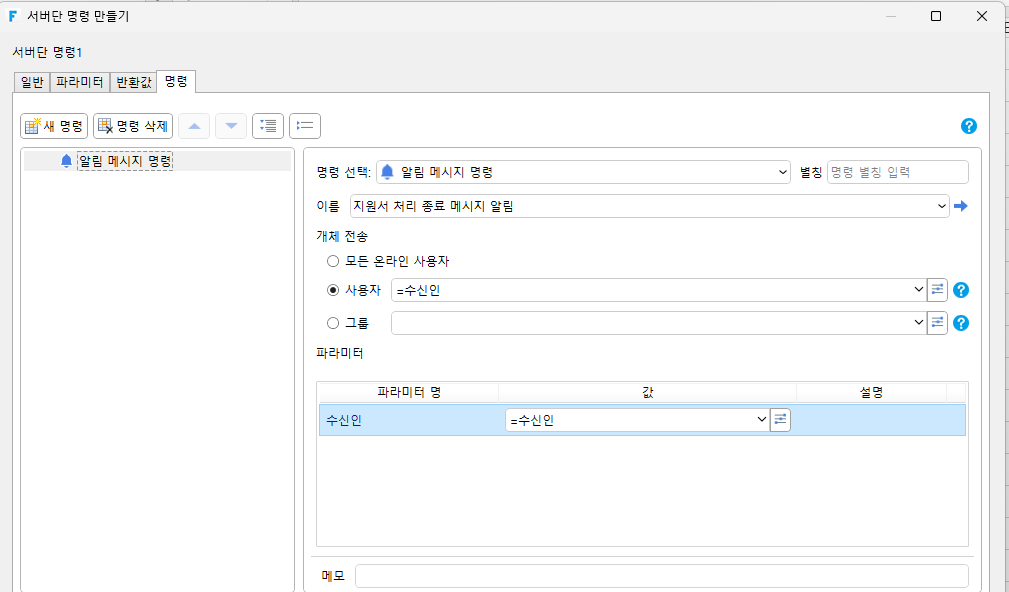Click the indent command icon
This screenshot has height=592, width=1009.
pos(268,126)
